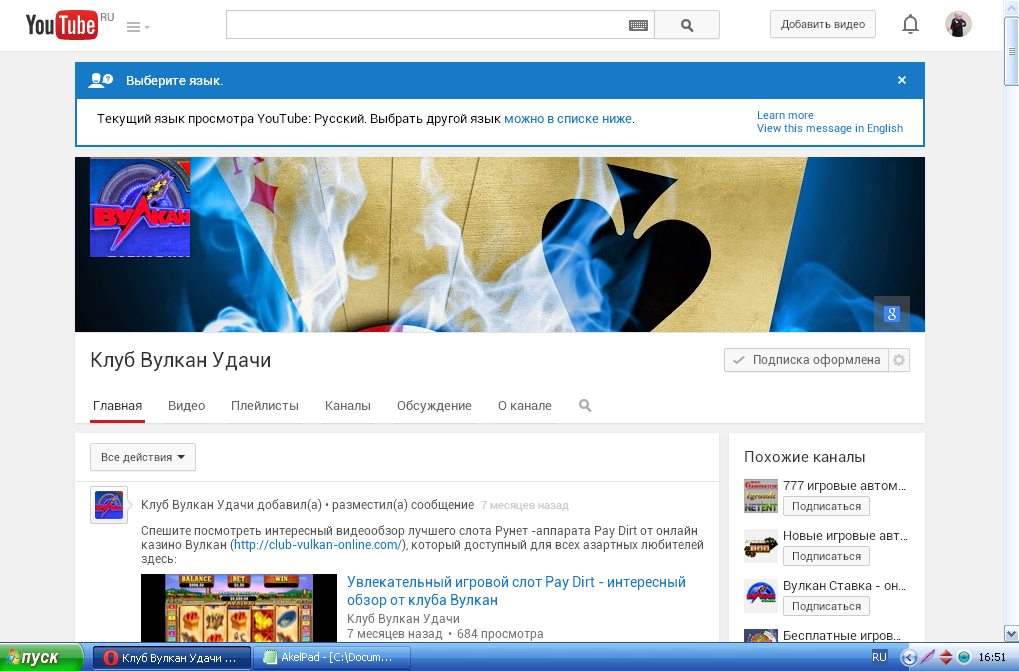Click the Вулкан Ставка channel icon
1019x671 pixels.
pos(761,596)
